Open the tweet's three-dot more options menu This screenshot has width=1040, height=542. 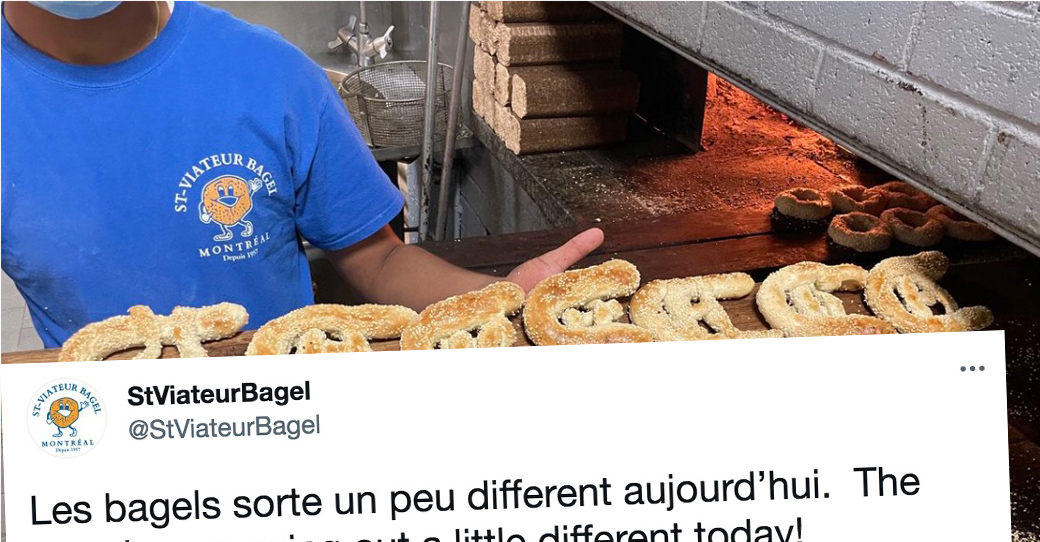972,368
